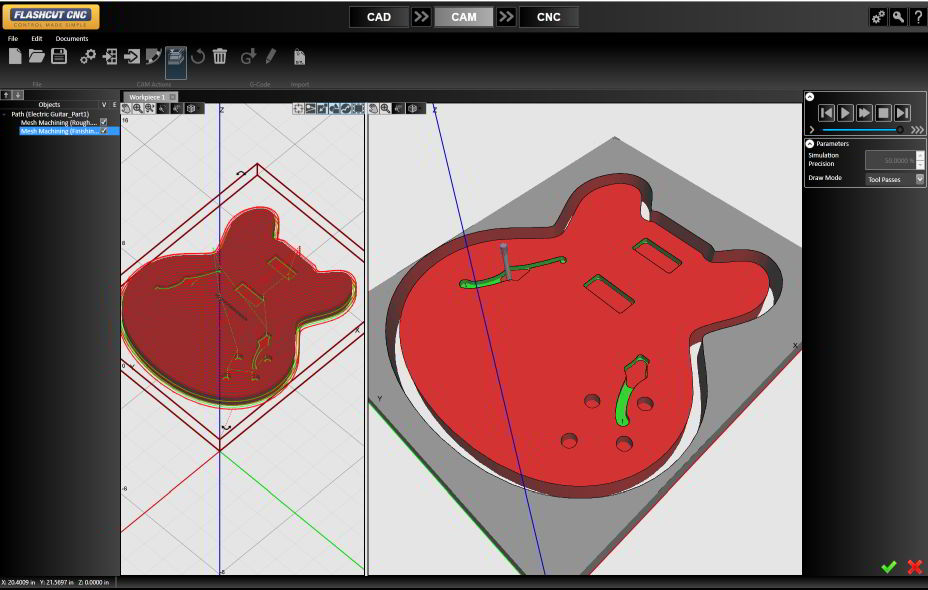Click the zoom-to-fit magnifier in left viewport
The width and height of the screenshot is (928, 590).
pos(150,108)
